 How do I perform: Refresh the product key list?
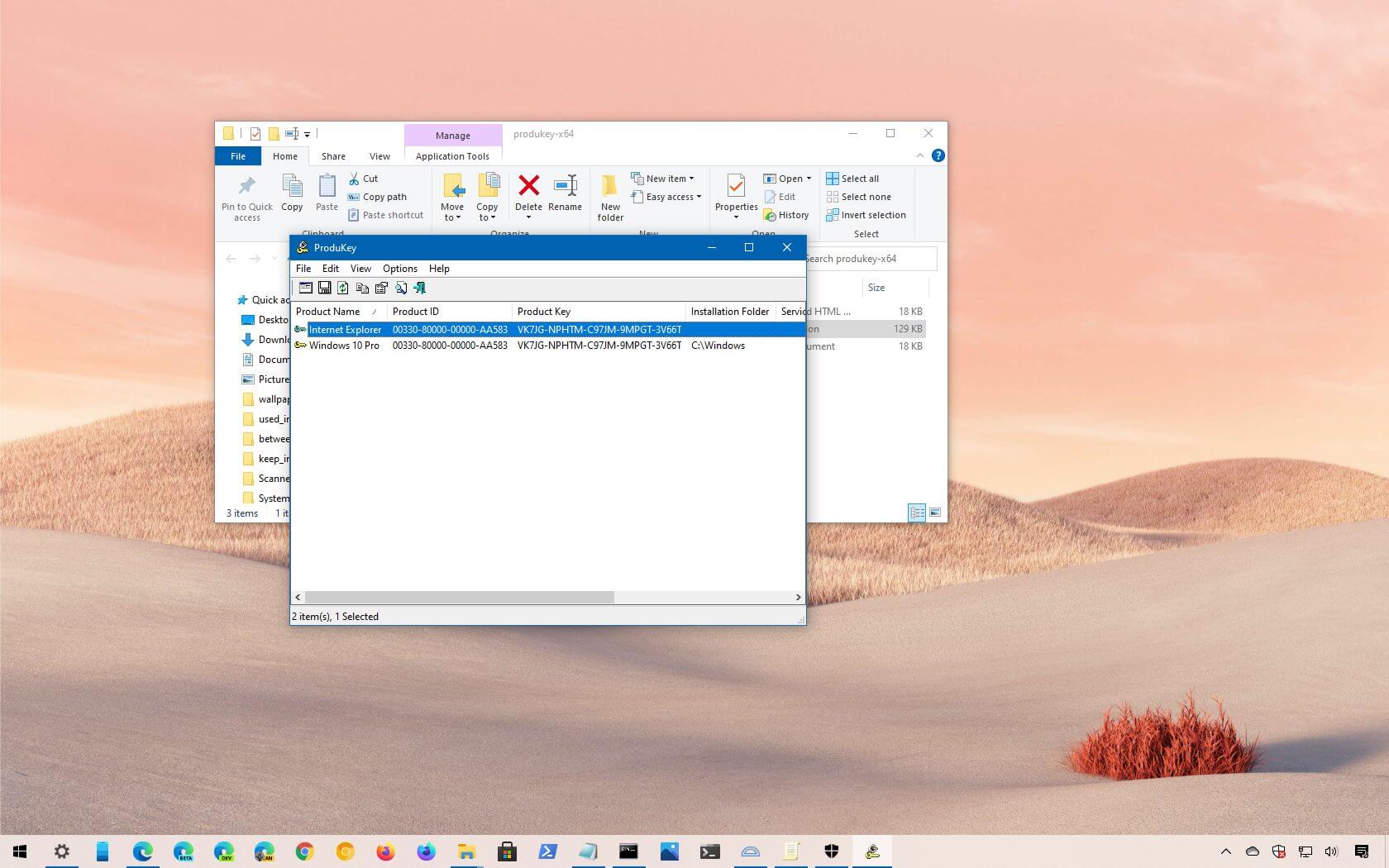[x=343, y=288]
